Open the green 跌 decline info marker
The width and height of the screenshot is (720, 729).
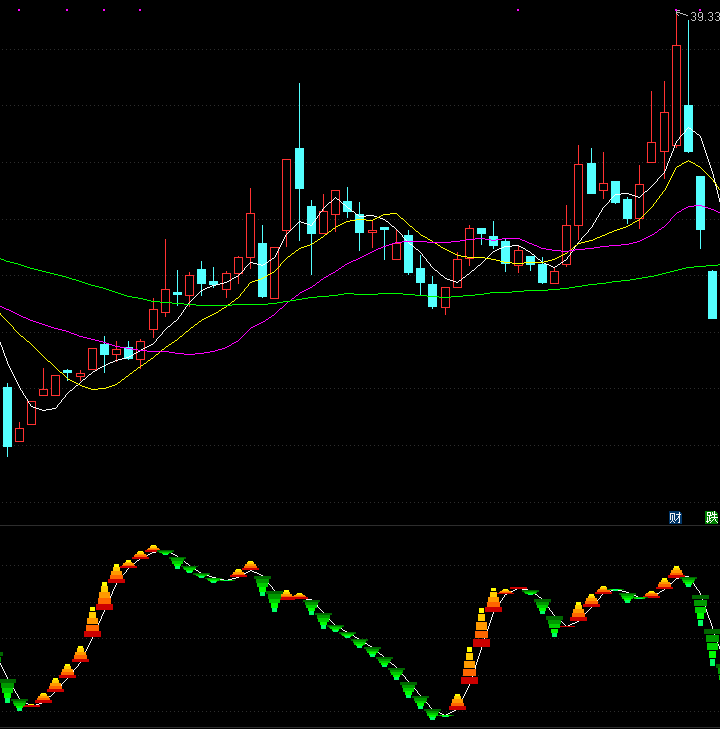tap(712, 517)
